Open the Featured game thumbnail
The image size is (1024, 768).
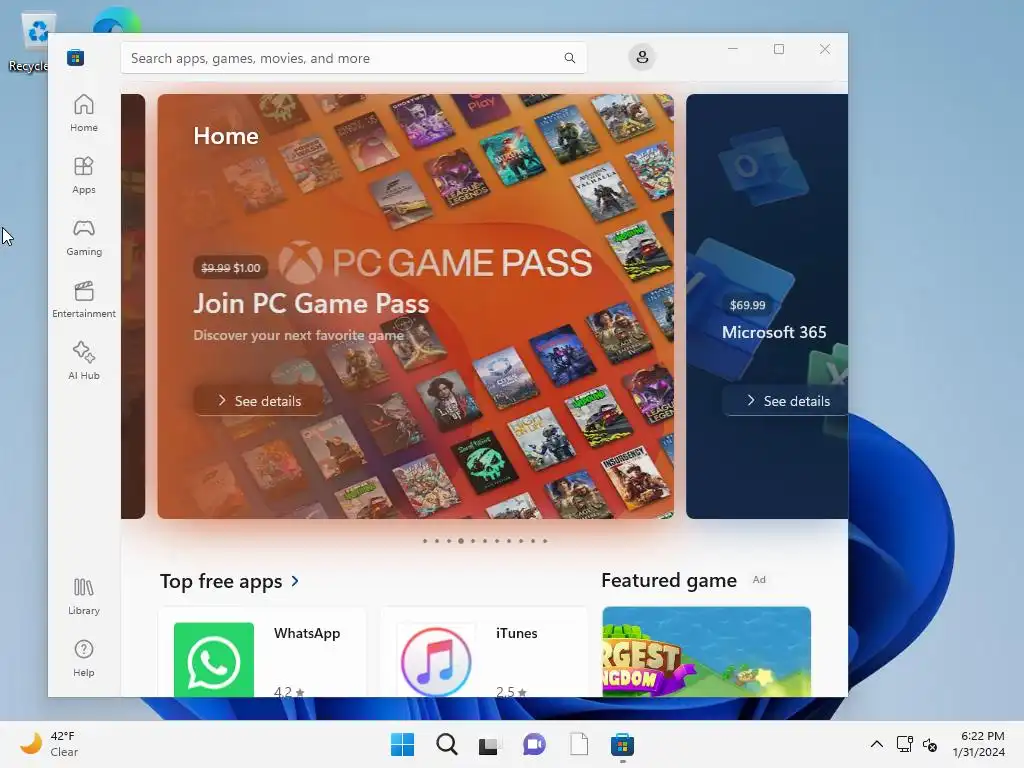coord(707,652)
